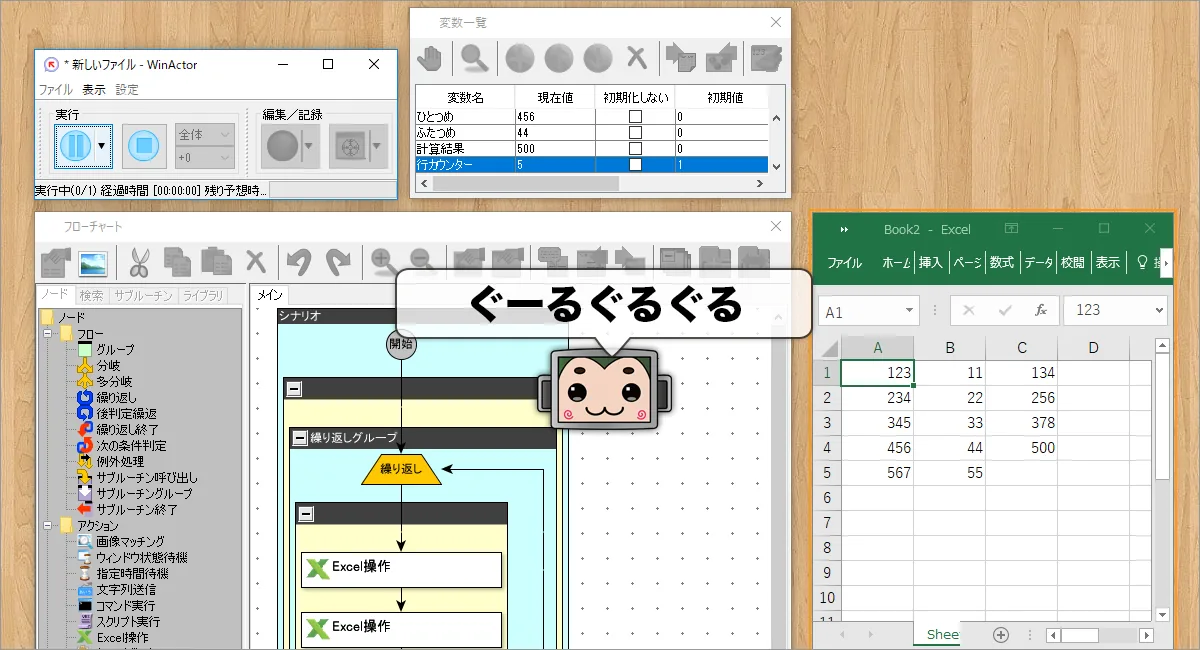Viewport: 1200px width, 650px height.
Task: Collapse the 繰り返しグループ group box
Action: pos(300,438)
